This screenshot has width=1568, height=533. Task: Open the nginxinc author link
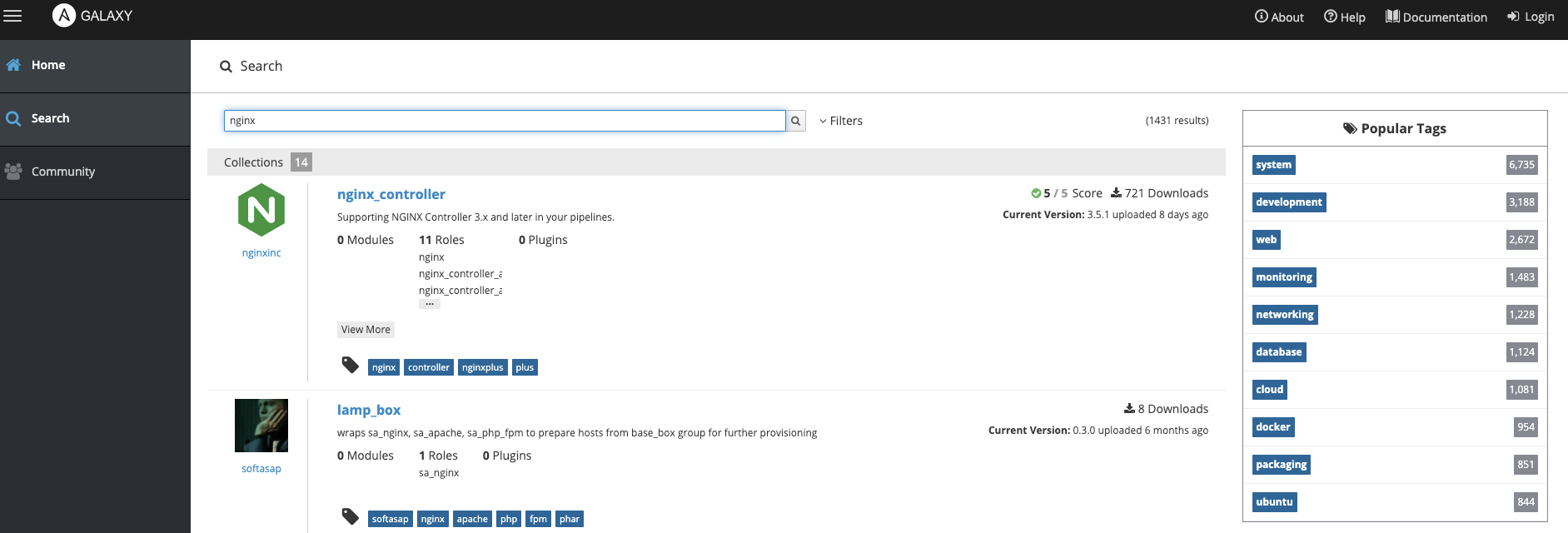coord(261,253)
